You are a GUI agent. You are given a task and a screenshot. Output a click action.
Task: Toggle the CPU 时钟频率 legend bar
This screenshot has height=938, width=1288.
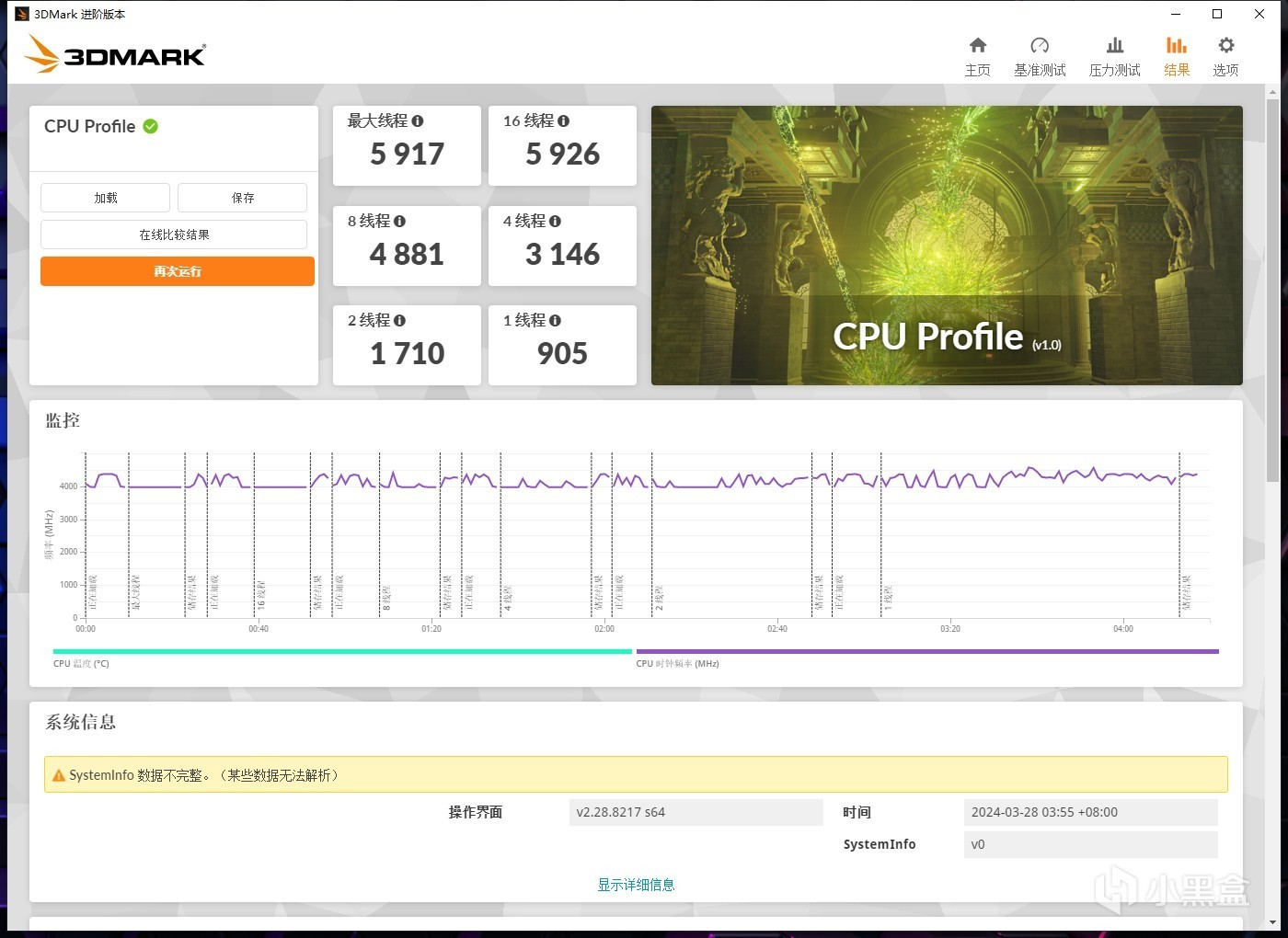(x=927, y=651)
